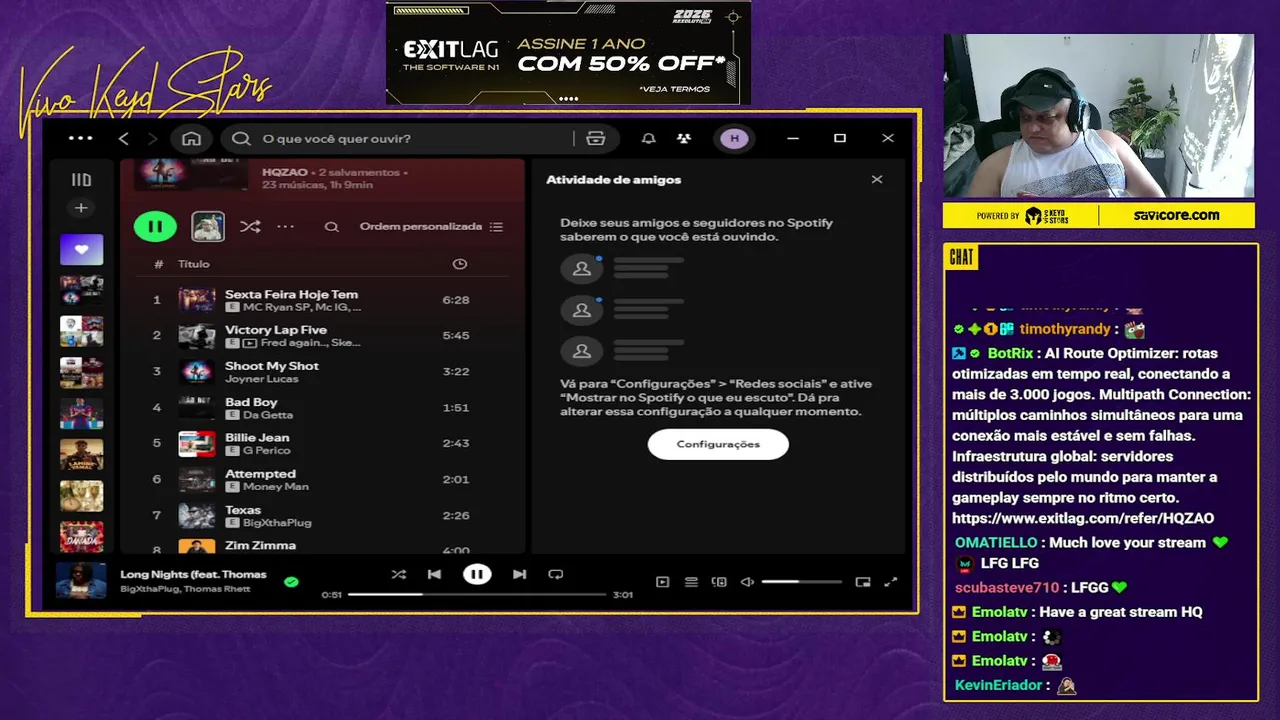Skip to the next track

click(519, 574)
